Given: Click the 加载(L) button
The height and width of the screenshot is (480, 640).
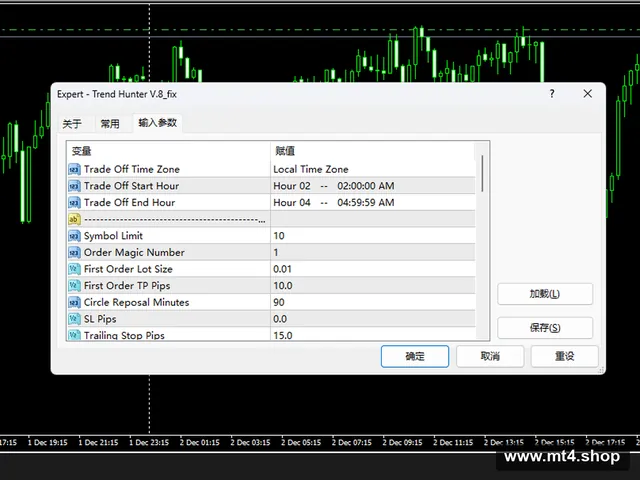Looking at the screenshot, I should [545, 294].
